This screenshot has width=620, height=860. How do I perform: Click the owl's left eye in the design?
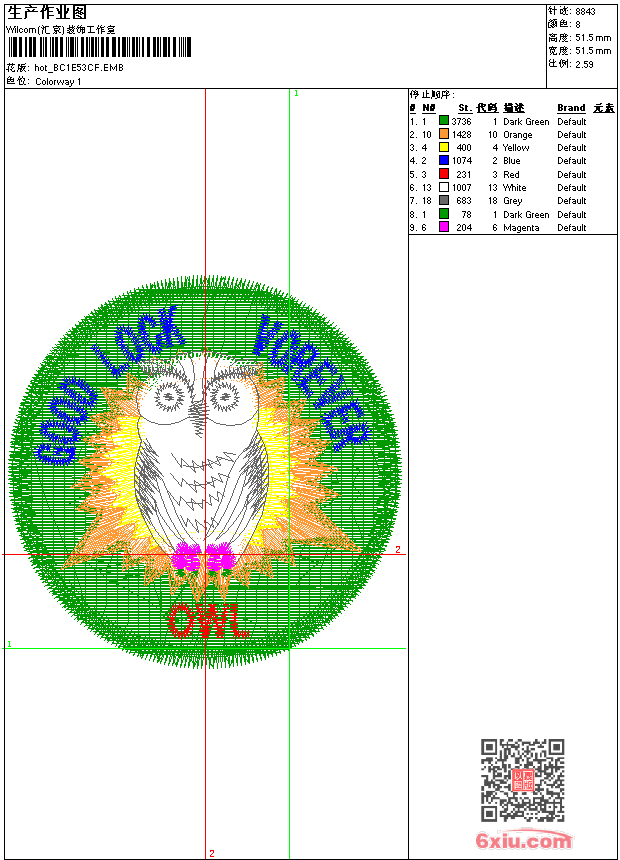point(169,397)
